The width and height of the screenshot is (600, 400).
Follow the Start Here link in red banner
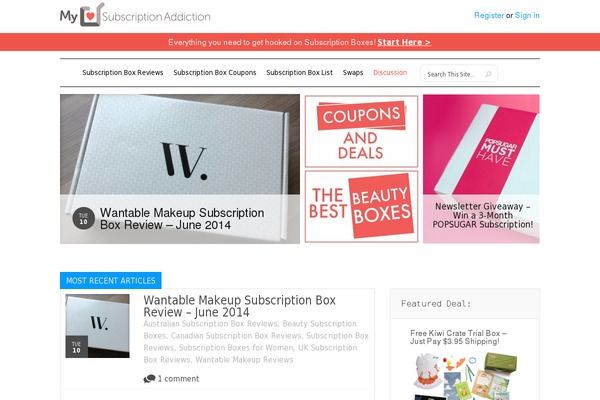click(x=404, y=42)
